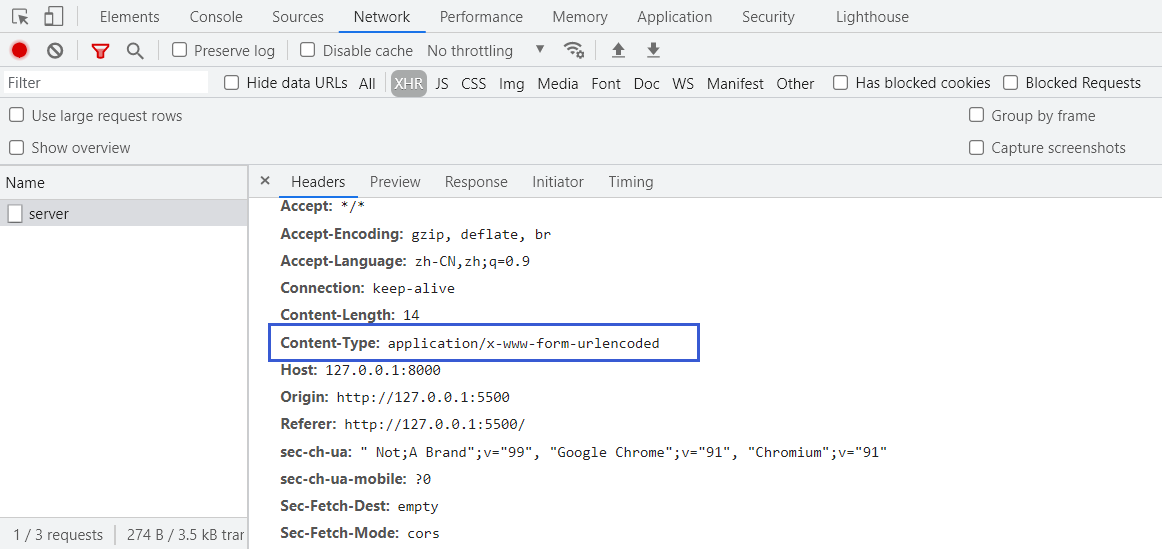The height and width of the screenshot is (549, 1162).
Task: Click Accept-Language zh-CN value
Action: pyautogui.click(x=472, y=262)
